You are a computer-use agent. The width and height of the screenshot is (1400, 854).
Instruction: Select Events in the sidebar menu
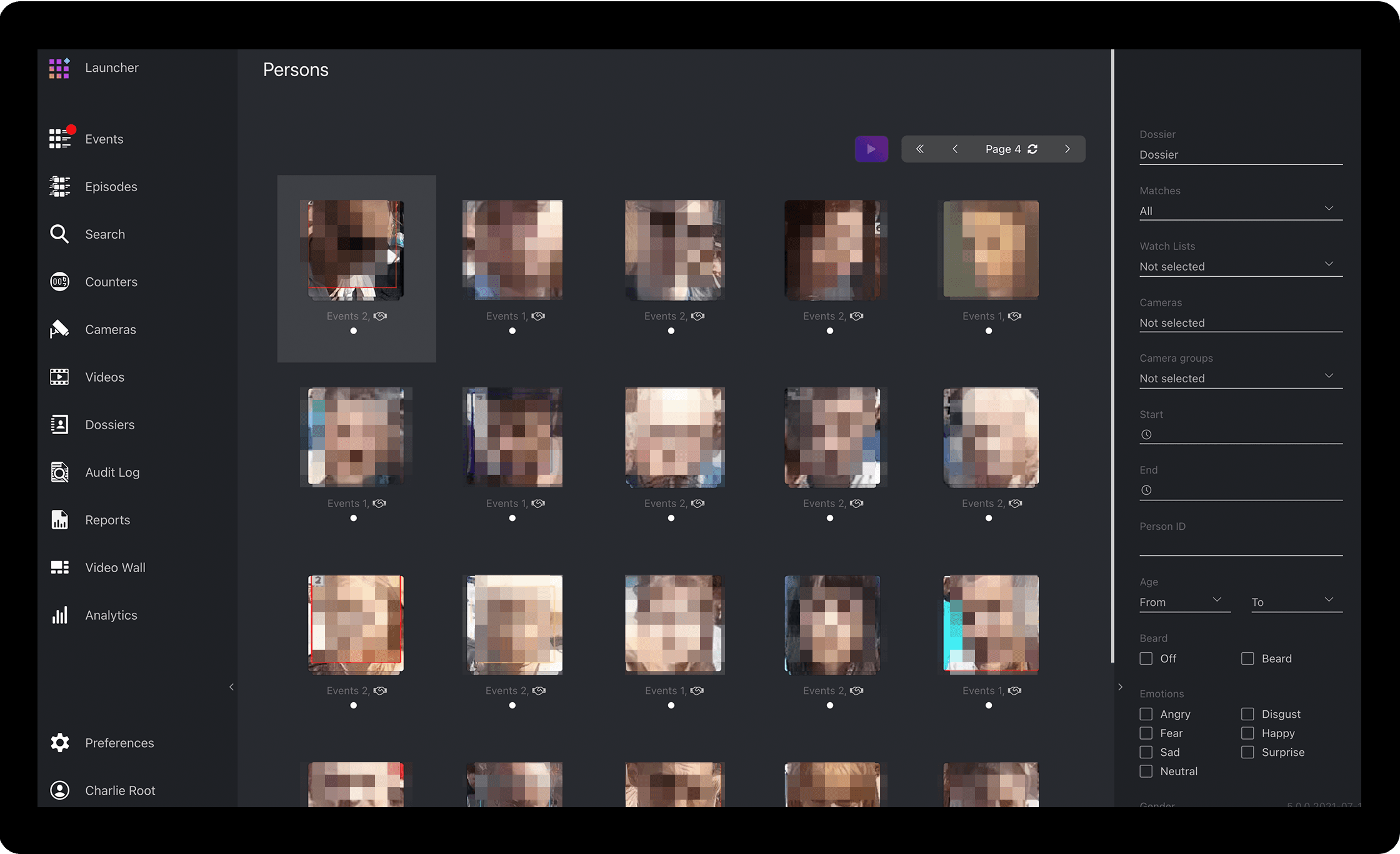(104, 139)
